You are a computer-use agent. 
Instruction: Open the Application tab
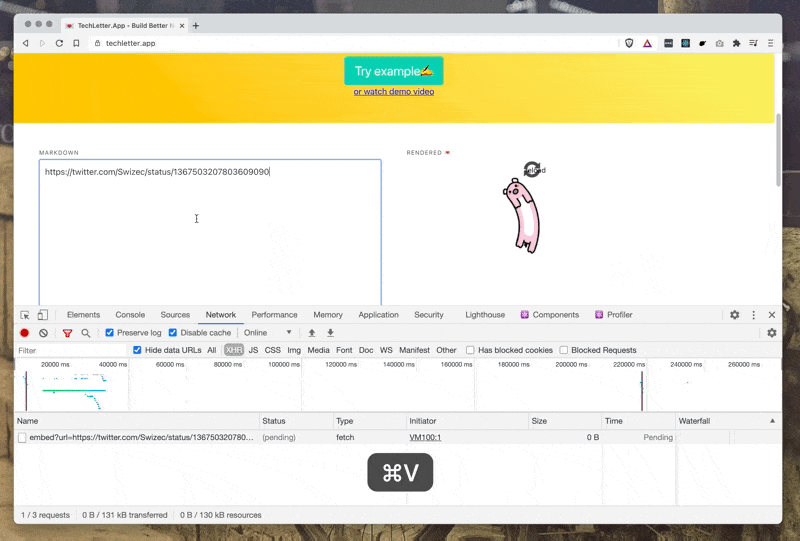(378, 315)
